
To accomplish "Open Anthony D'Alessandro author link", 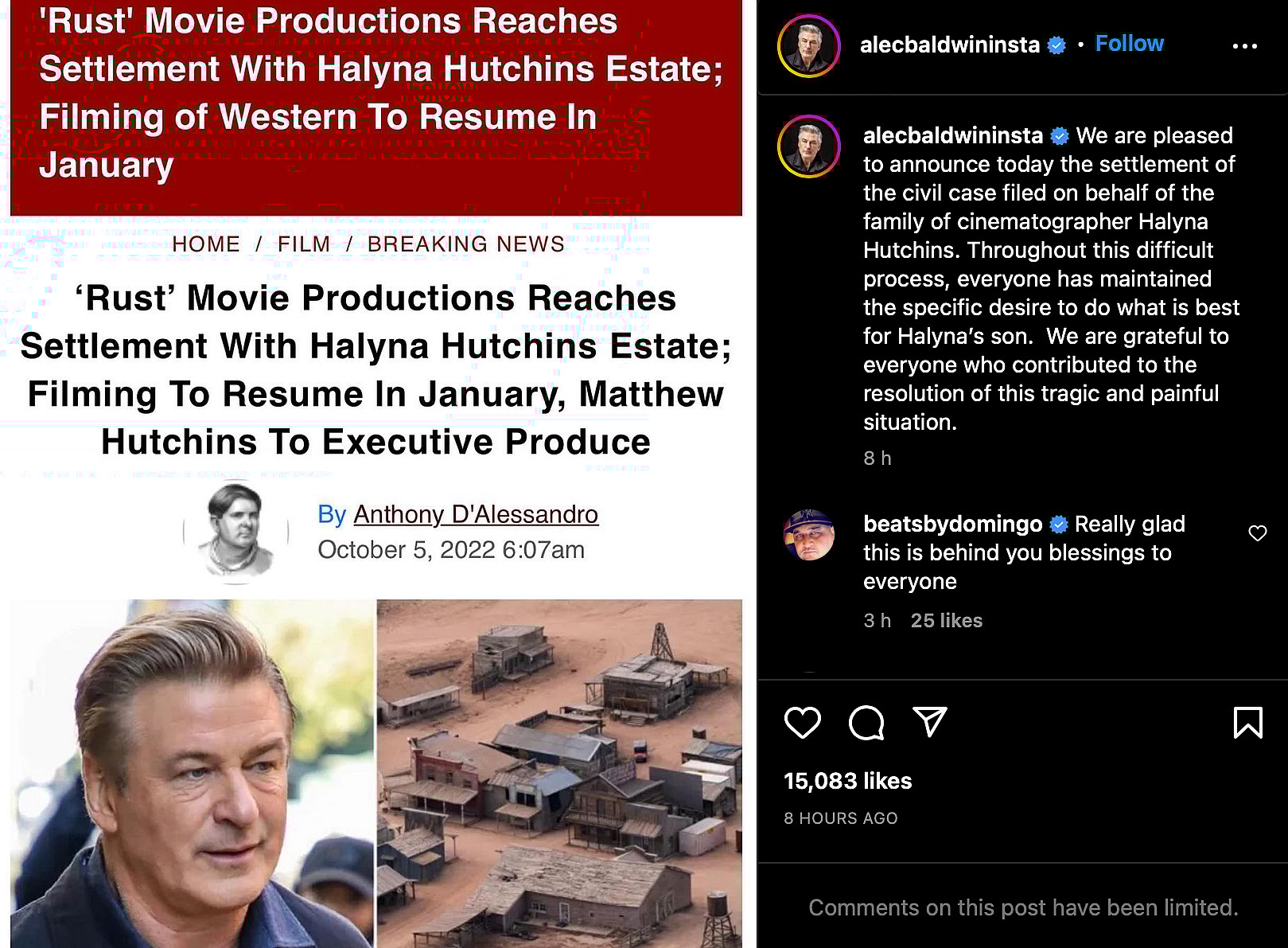I will (x=476, y=514).
